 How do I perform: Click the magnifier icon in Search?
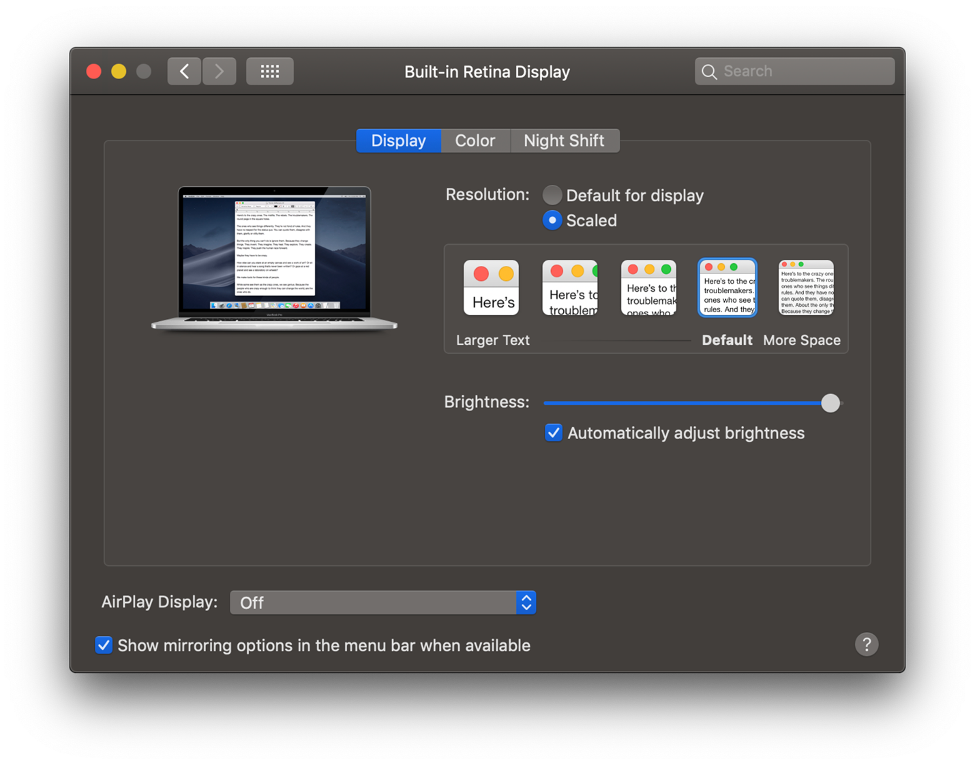pyautogui.click(x=709, y=72)
